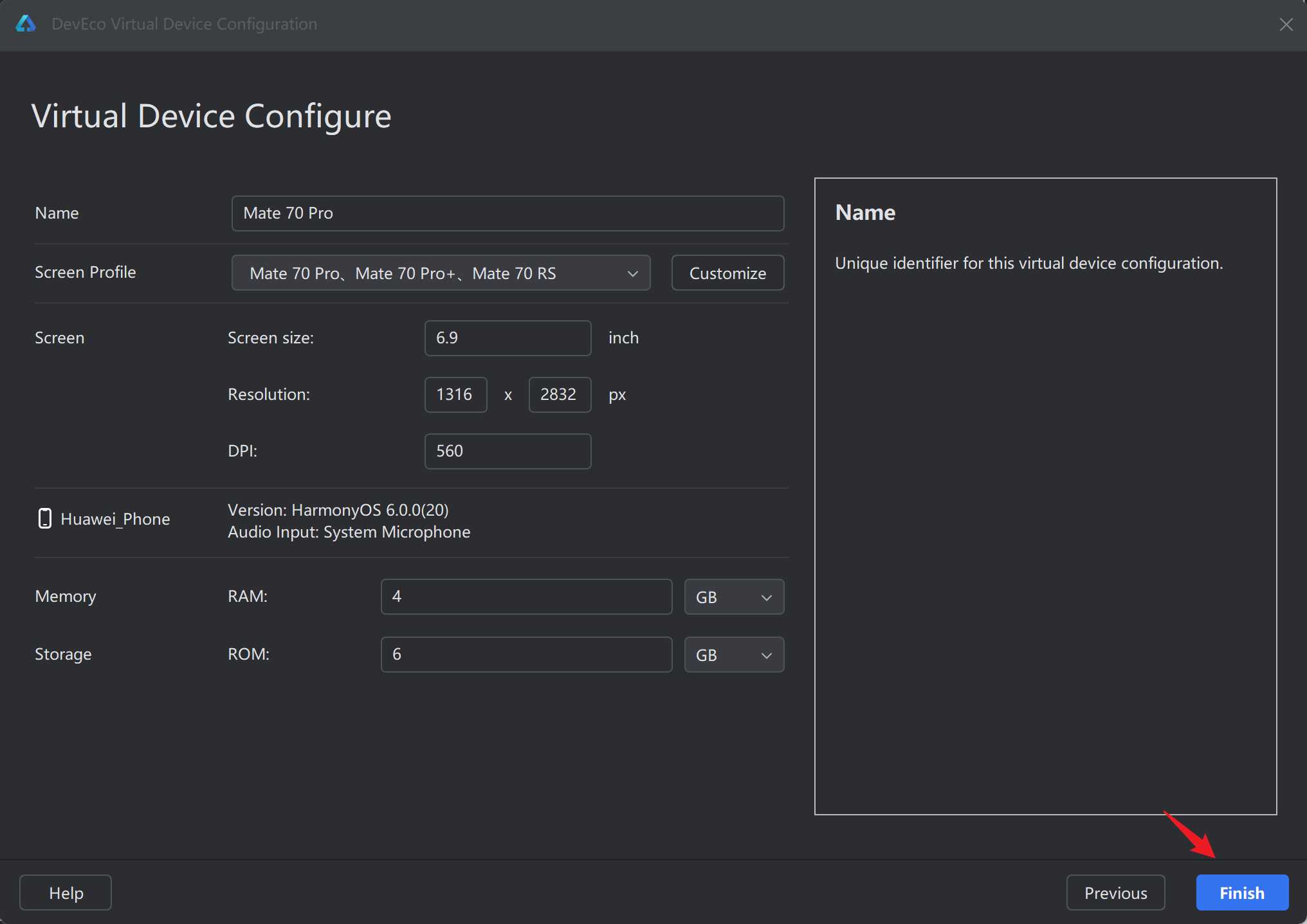Click the Screen size input field
This screenshot has height=924, width=1307.
point(507,338)
